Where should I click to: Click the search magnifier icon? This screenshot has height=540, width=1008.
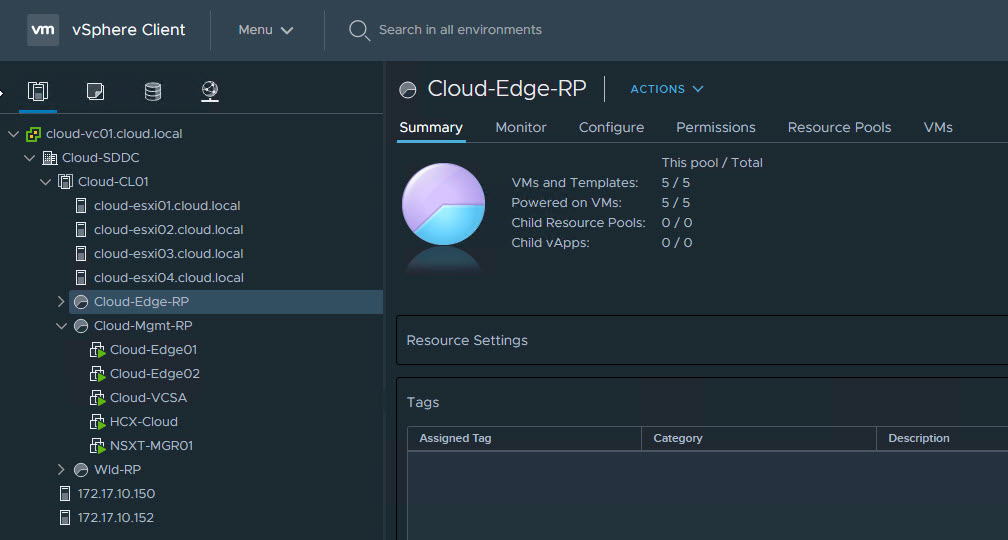(359, 30)
